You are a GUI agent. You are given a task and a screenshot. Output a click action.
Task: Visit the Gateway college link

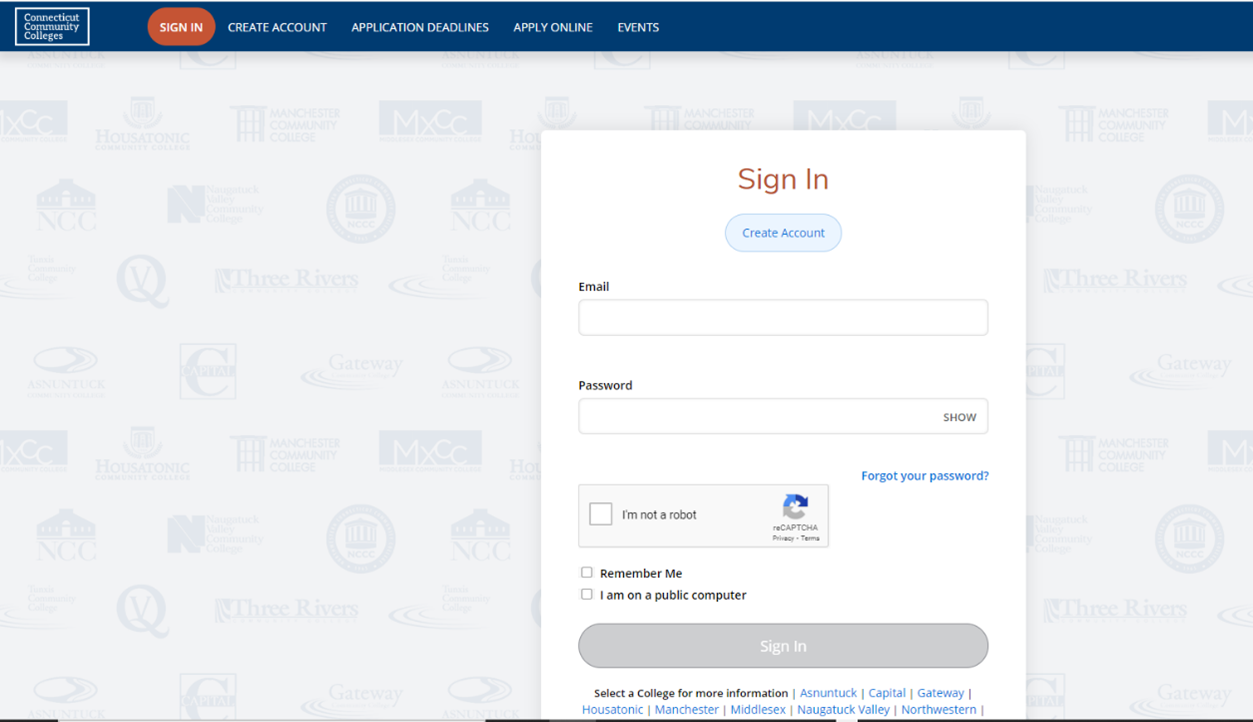941,693
